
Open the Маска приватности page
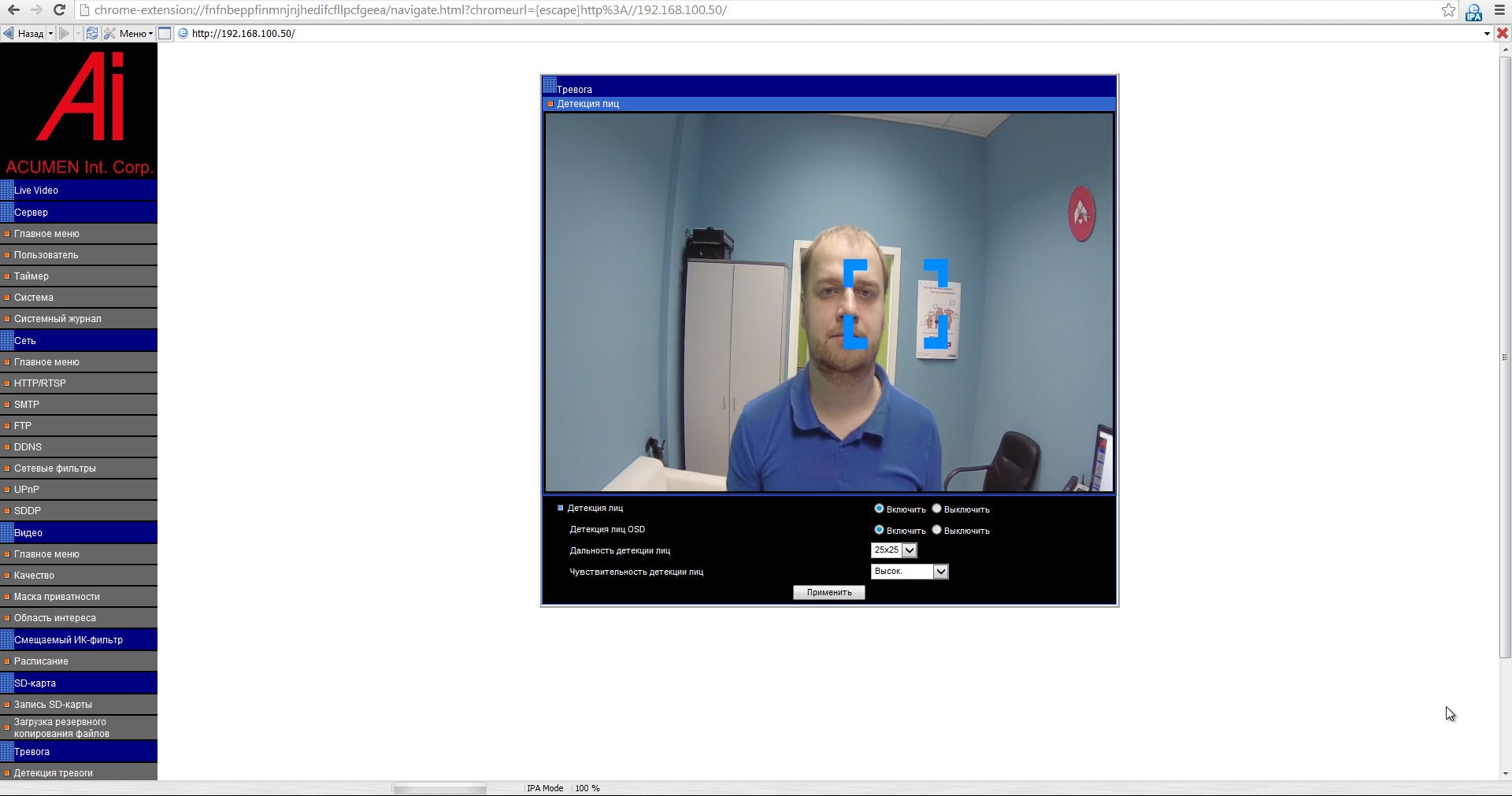[79, 597]
